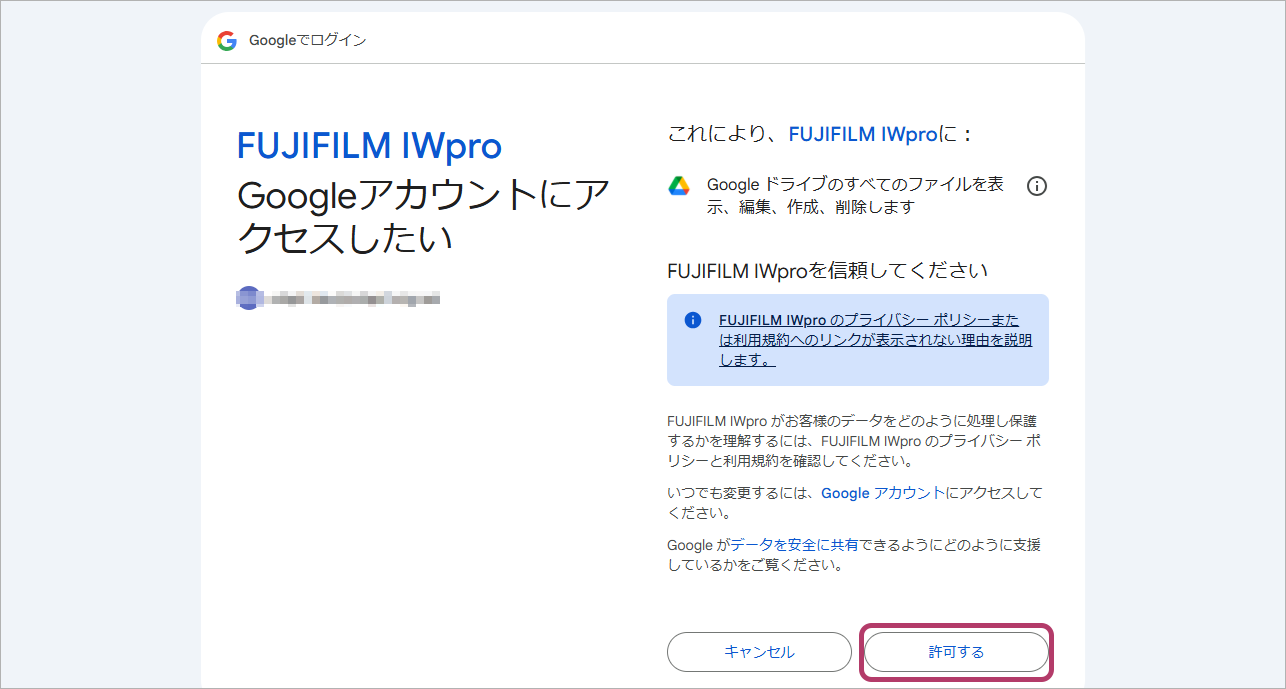This screenshot has width=1286, height=689.
Task: Click the 許可する button
Action: pyautogui.click(x=956, y=652)
